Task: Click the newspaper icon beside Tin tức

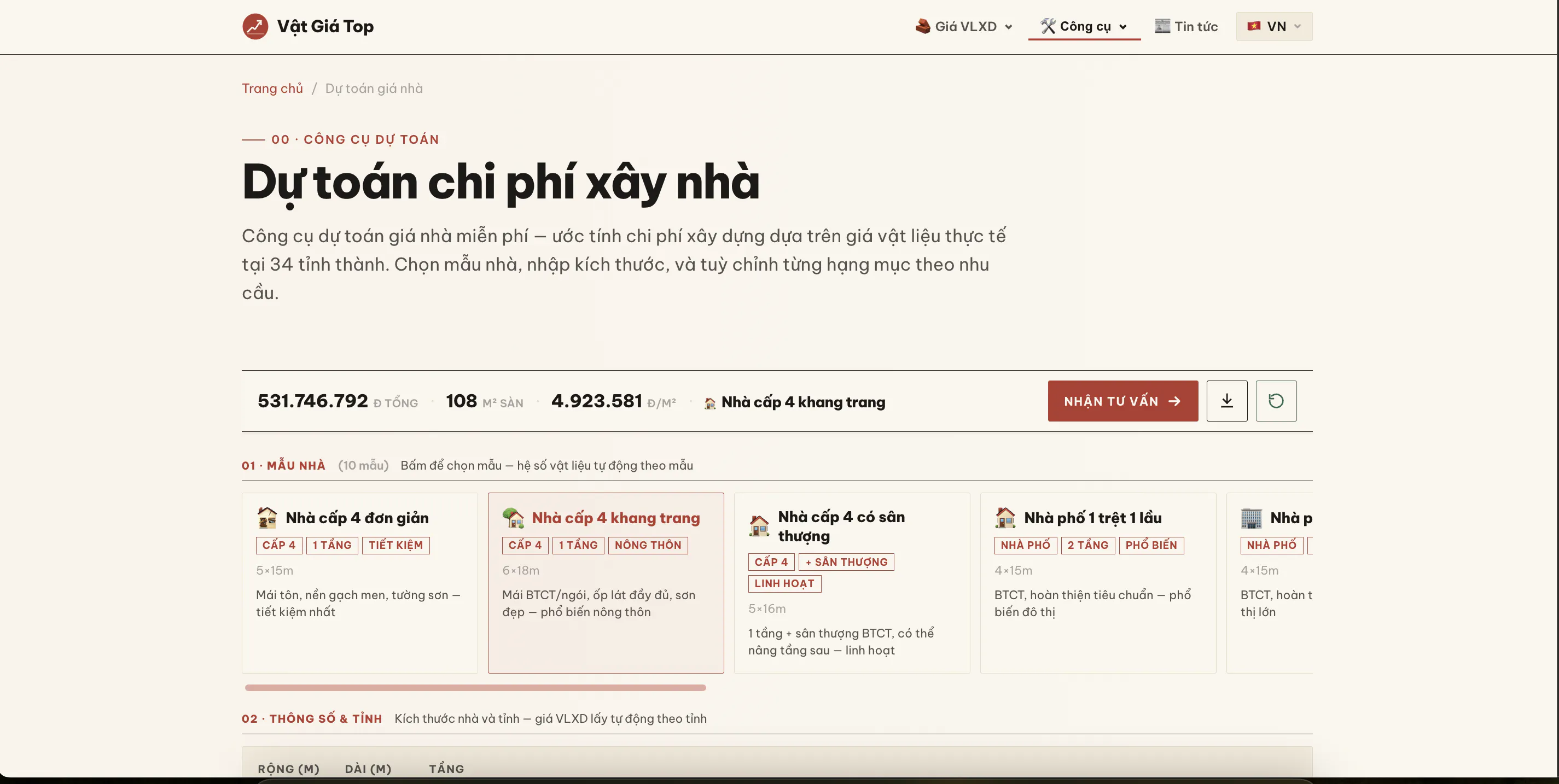Action: [x=1162, y=26]
